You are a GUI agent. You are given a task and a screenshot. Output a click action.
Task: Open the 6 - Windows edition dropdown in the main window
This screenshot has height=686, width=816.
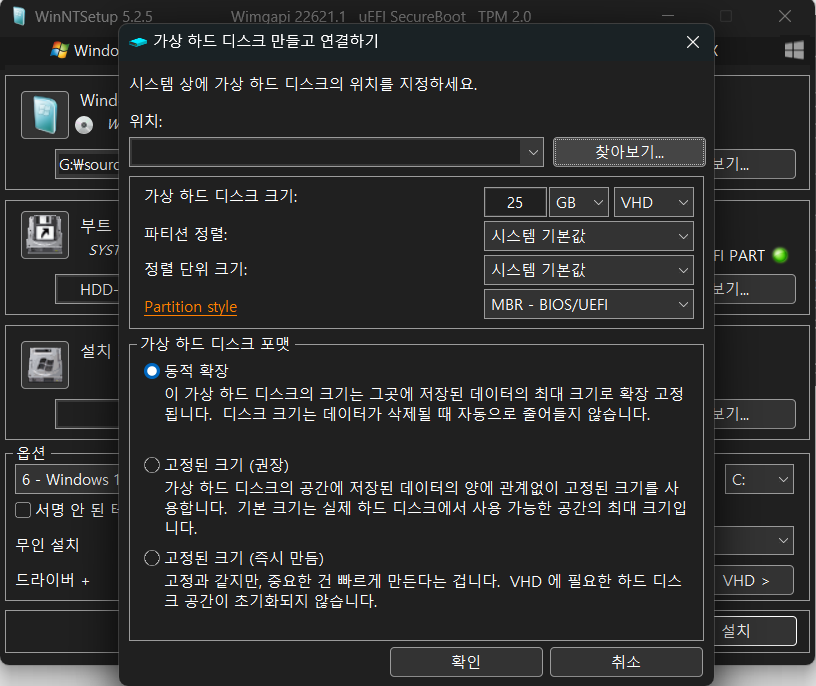coord(68,479)
